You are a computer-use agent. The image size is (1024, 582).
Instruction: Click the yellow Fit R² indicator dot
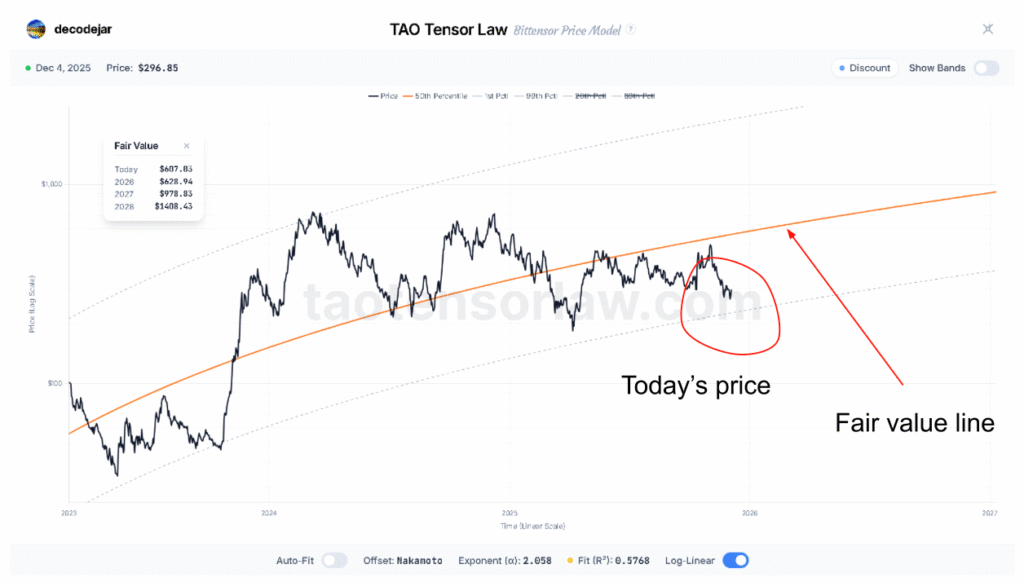coord(570,561)
